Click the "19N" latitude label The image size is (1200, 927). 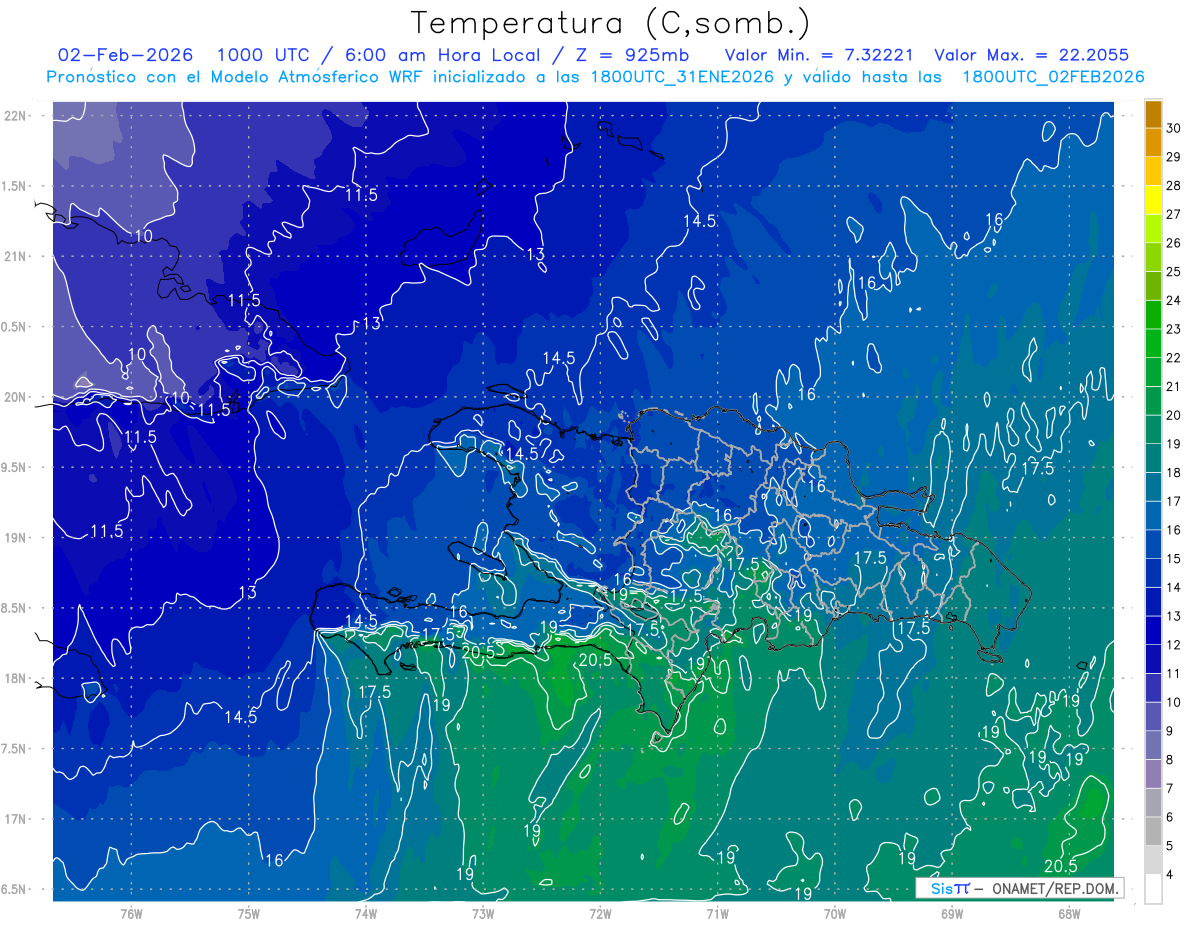click(15, 538)
